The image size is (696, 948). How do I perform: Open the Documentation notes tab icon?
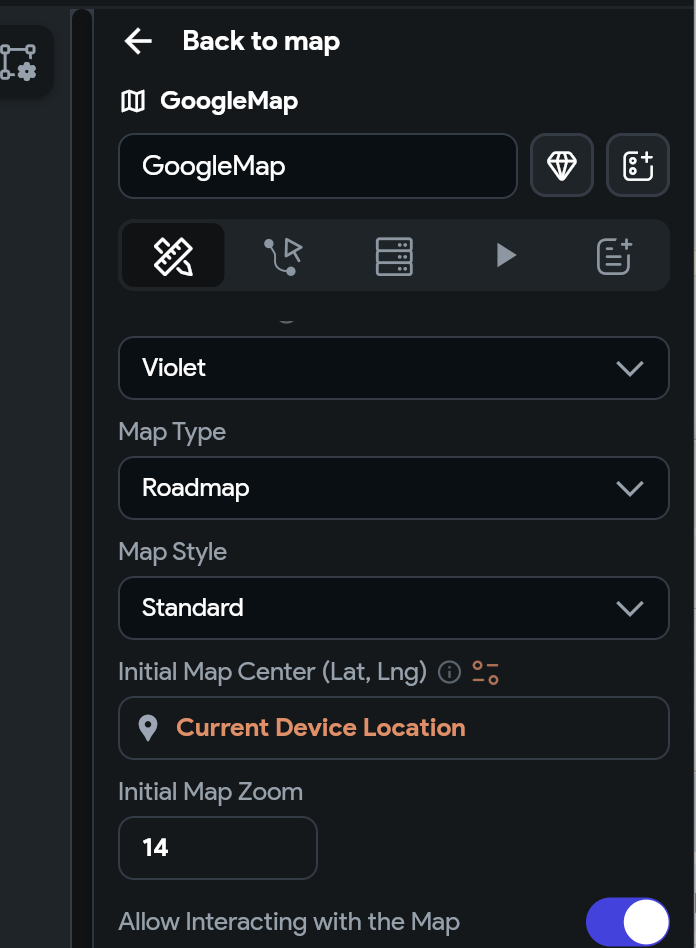point(614,256)
